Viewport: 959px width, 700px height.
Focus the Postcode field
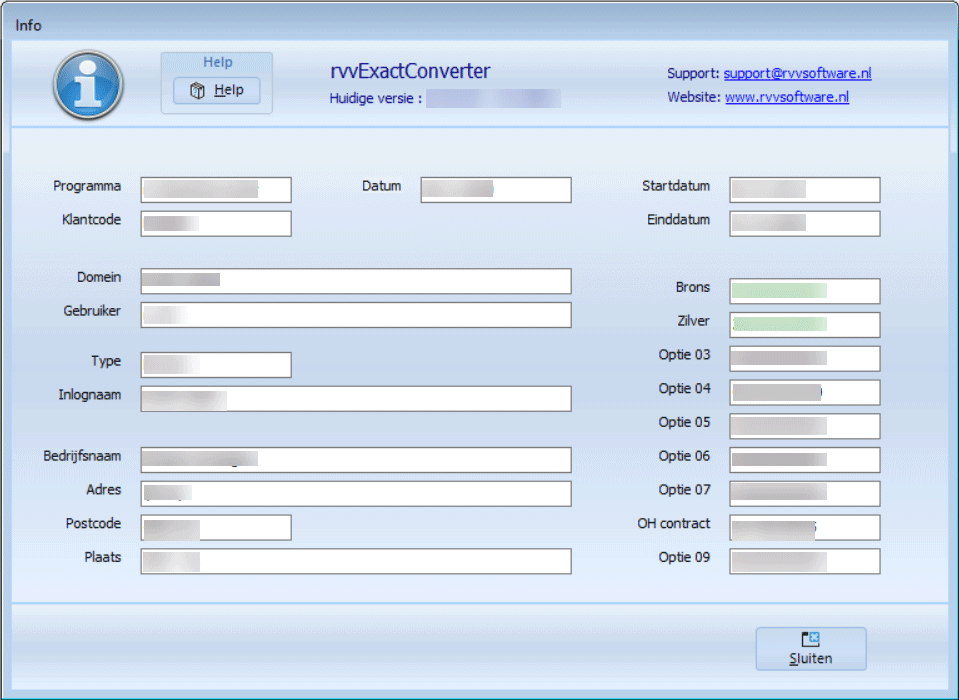click(x=216, y=528)
